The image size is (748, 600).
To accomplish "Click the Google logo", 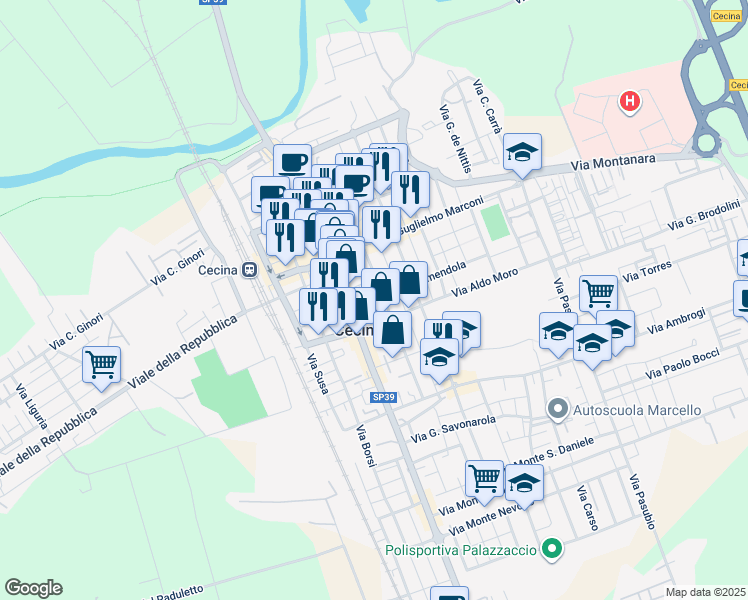I will coord(33,588).
